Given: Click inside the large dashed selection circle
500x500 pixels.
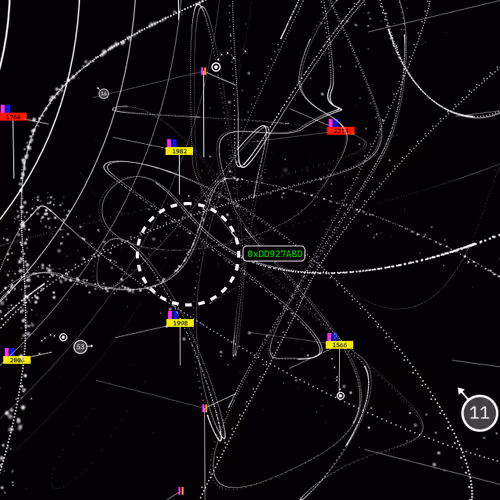Looking at the screenshot, I should 188,254.
